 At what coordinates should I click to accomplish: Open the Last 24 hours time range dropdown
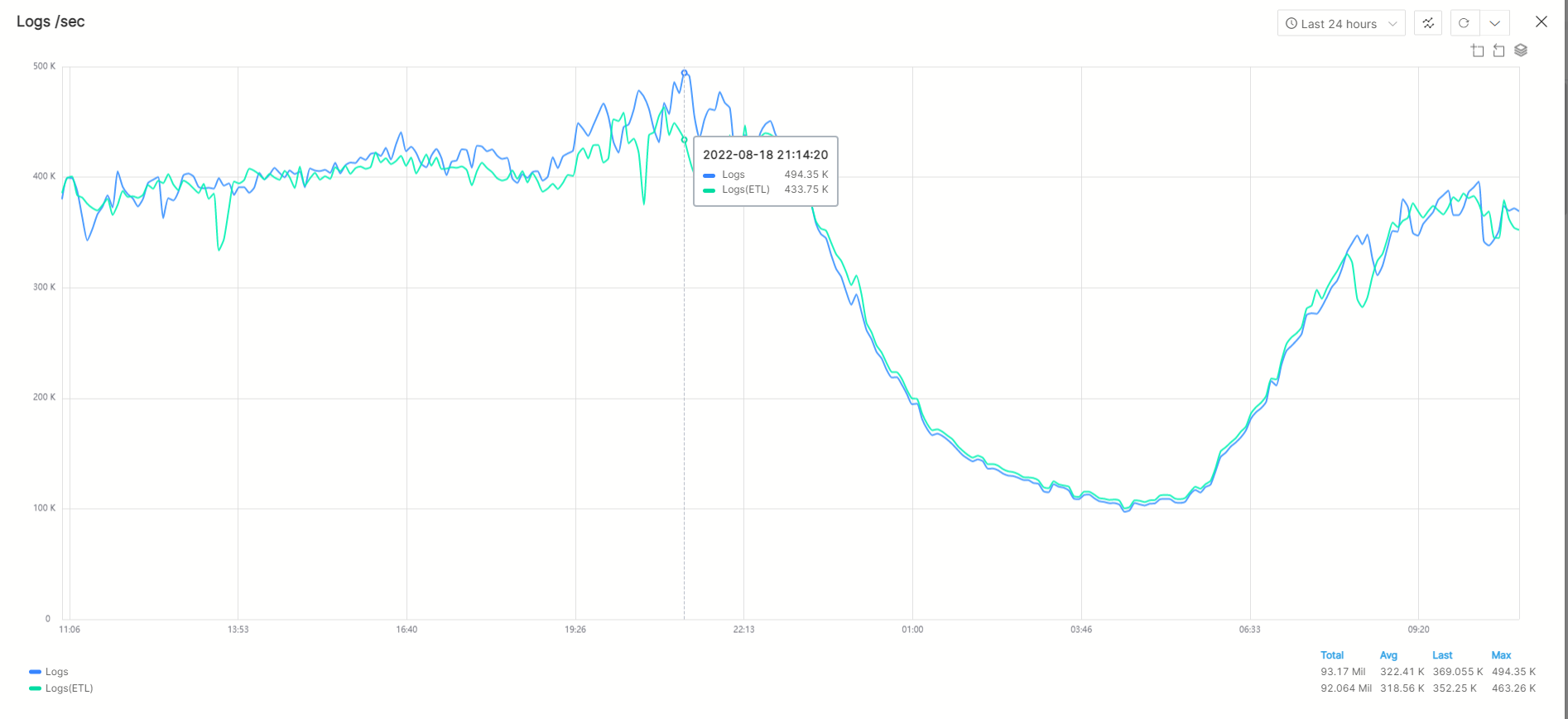(1341, 24)
